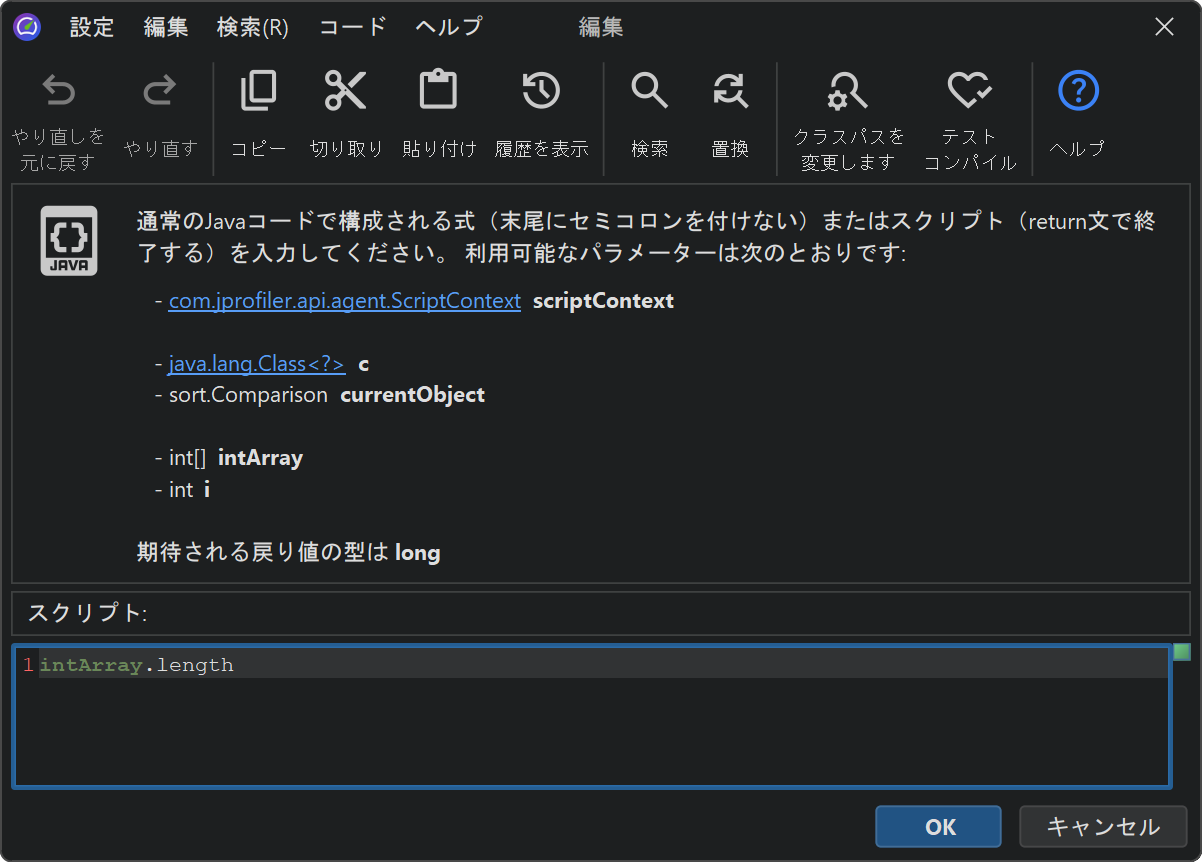1202x862 pixels.
Task: Run test compile (テストコンパイル) icon
Action: (x=969, y=92)
